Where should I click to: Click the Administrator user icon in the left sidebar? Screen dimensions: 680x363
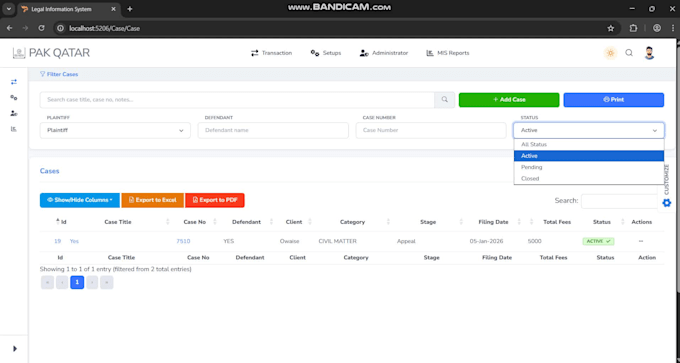coord(14,113)
